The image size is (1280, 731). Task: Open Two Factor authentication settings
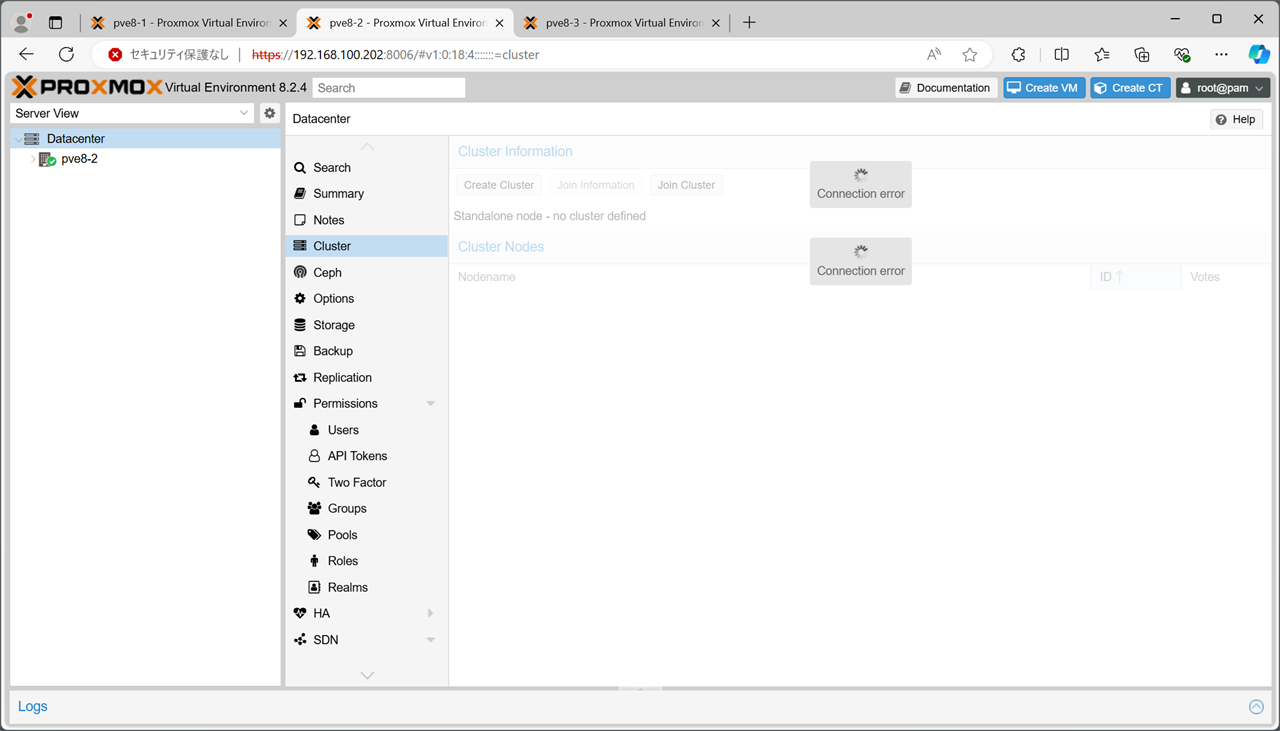point(356,482)
